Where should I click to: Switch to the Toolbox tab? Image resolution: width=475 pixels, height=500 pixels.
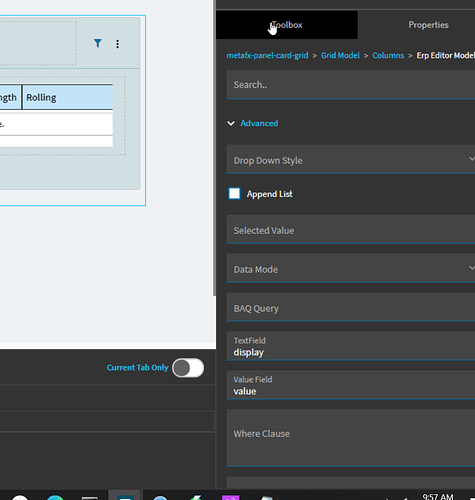[287, 25]
